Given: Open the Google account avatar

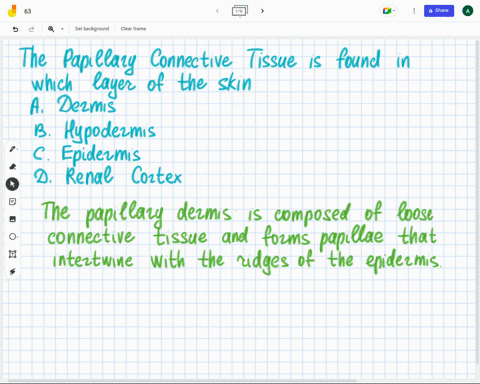Looking at the screenshot, I should click(x=468, y=11).
